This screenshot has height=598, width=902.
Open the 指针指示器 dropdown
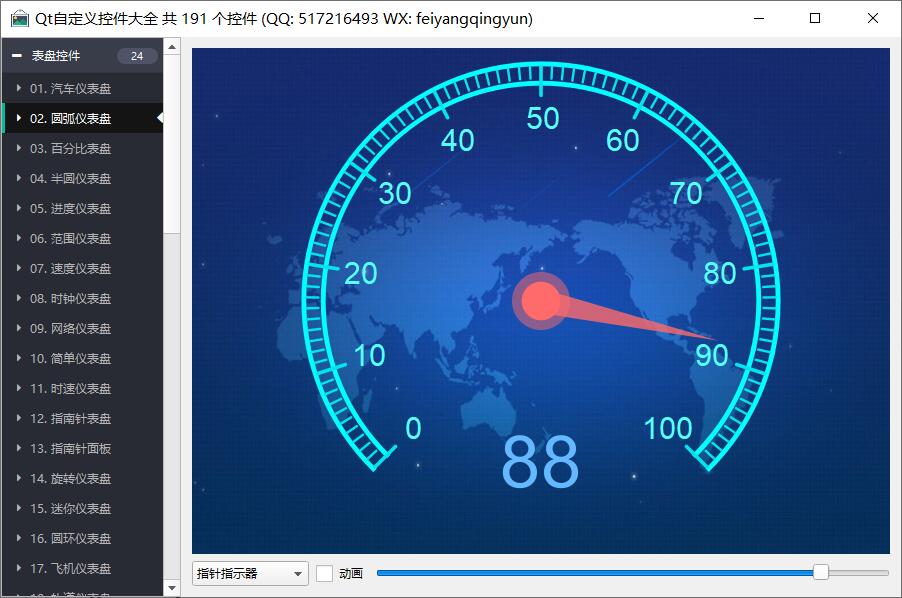[250, 573]
